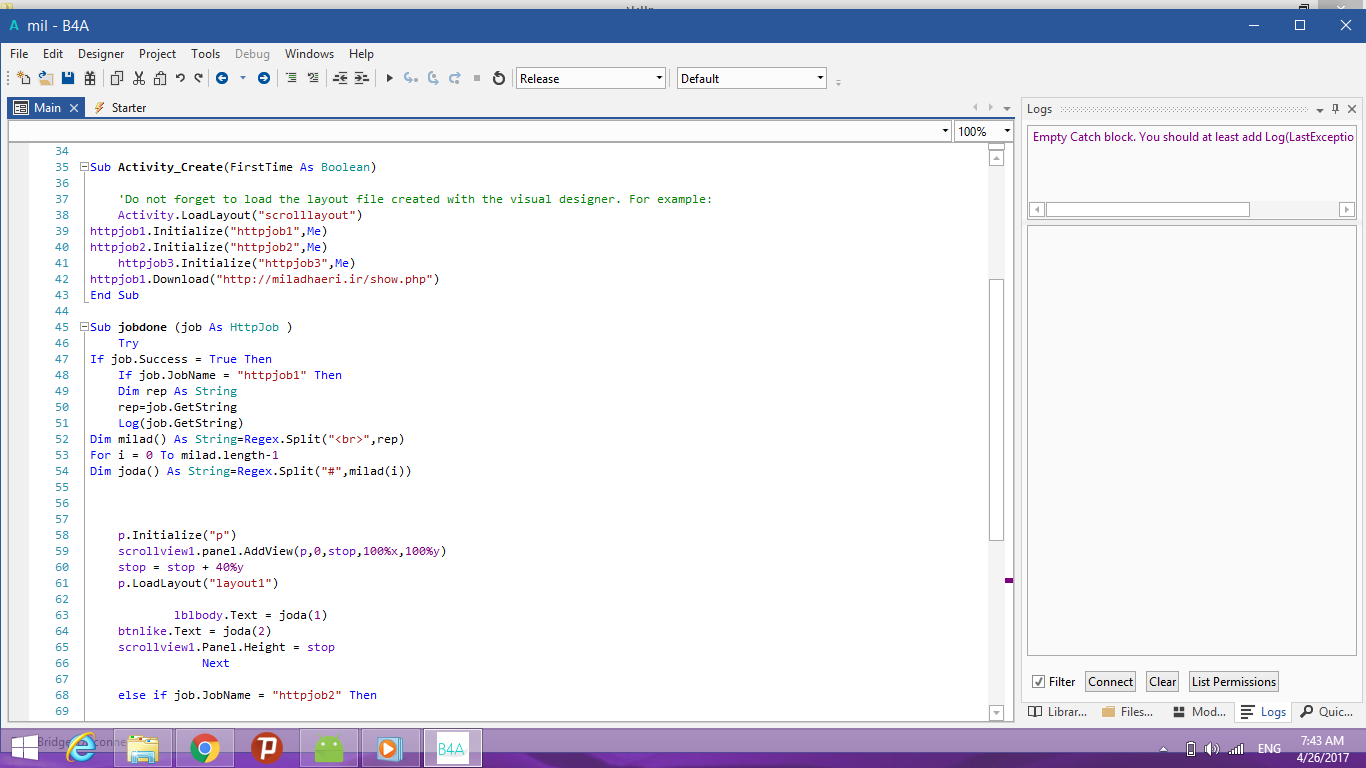Open the 100% zoom level dropdown

(x=1007, y=130)
